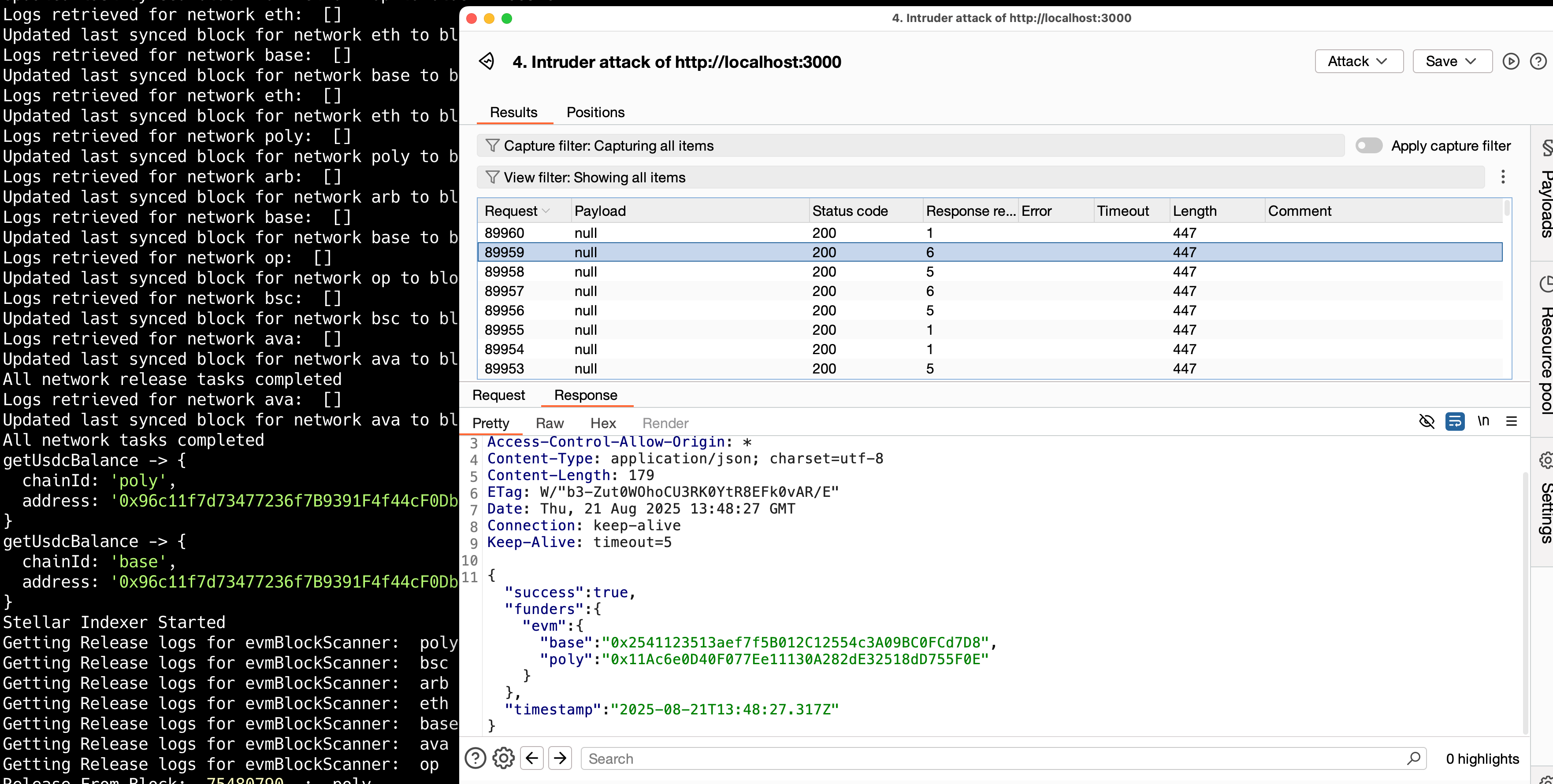
Task: Click the Capture filter bar
Action: 910,146
